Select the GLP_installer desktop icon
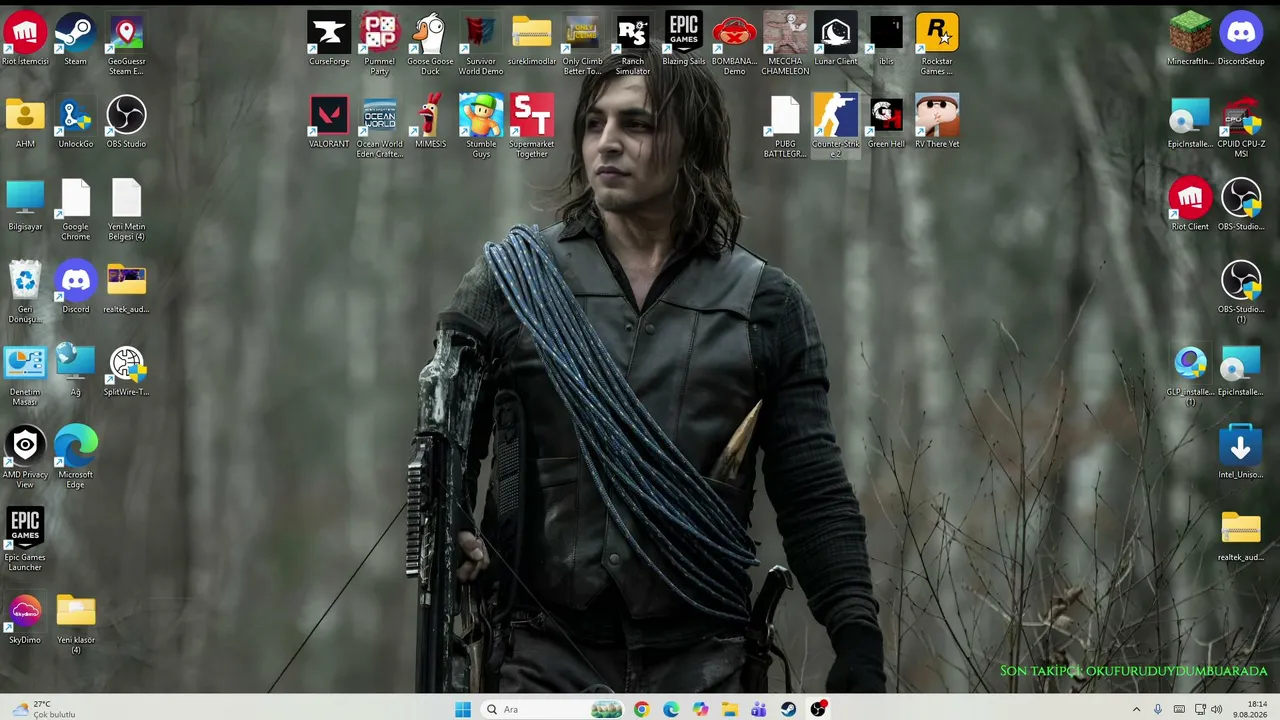Screen dimensions: 1280x720 click(x=1190, y=376)
